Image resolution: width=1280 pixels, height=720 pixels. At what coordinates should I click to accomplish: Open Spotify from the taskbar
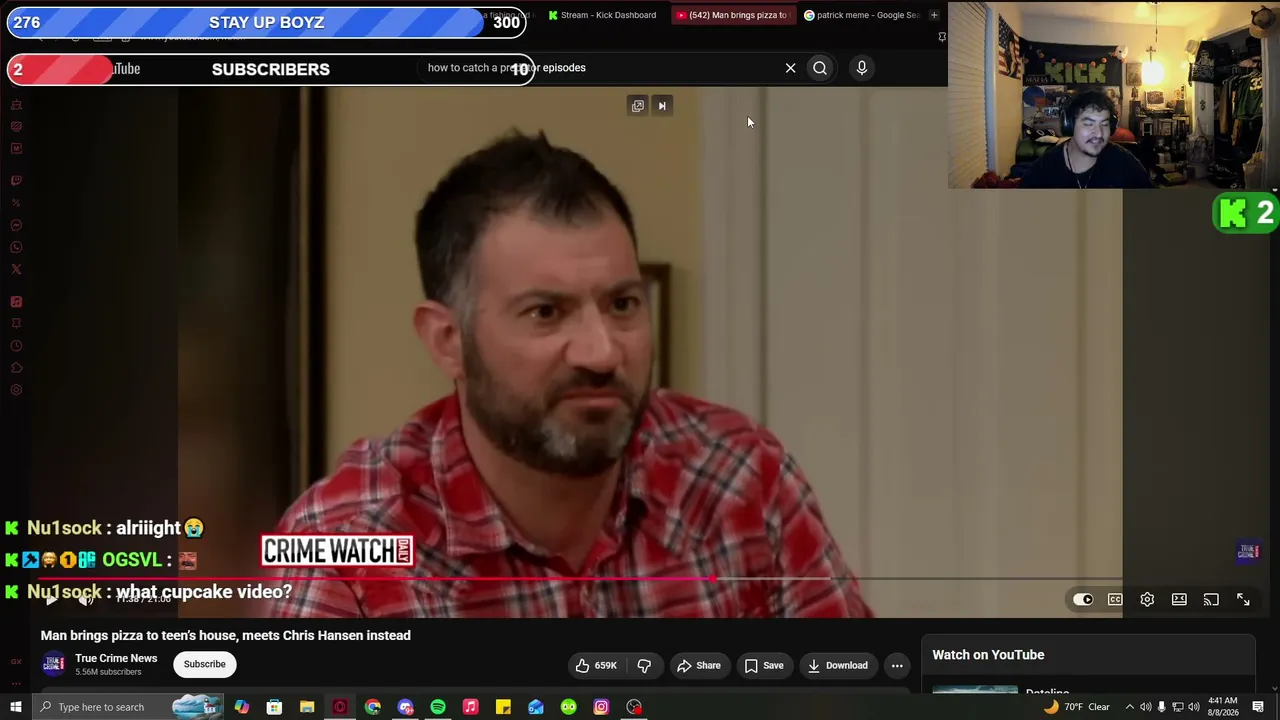coord(438,707)
